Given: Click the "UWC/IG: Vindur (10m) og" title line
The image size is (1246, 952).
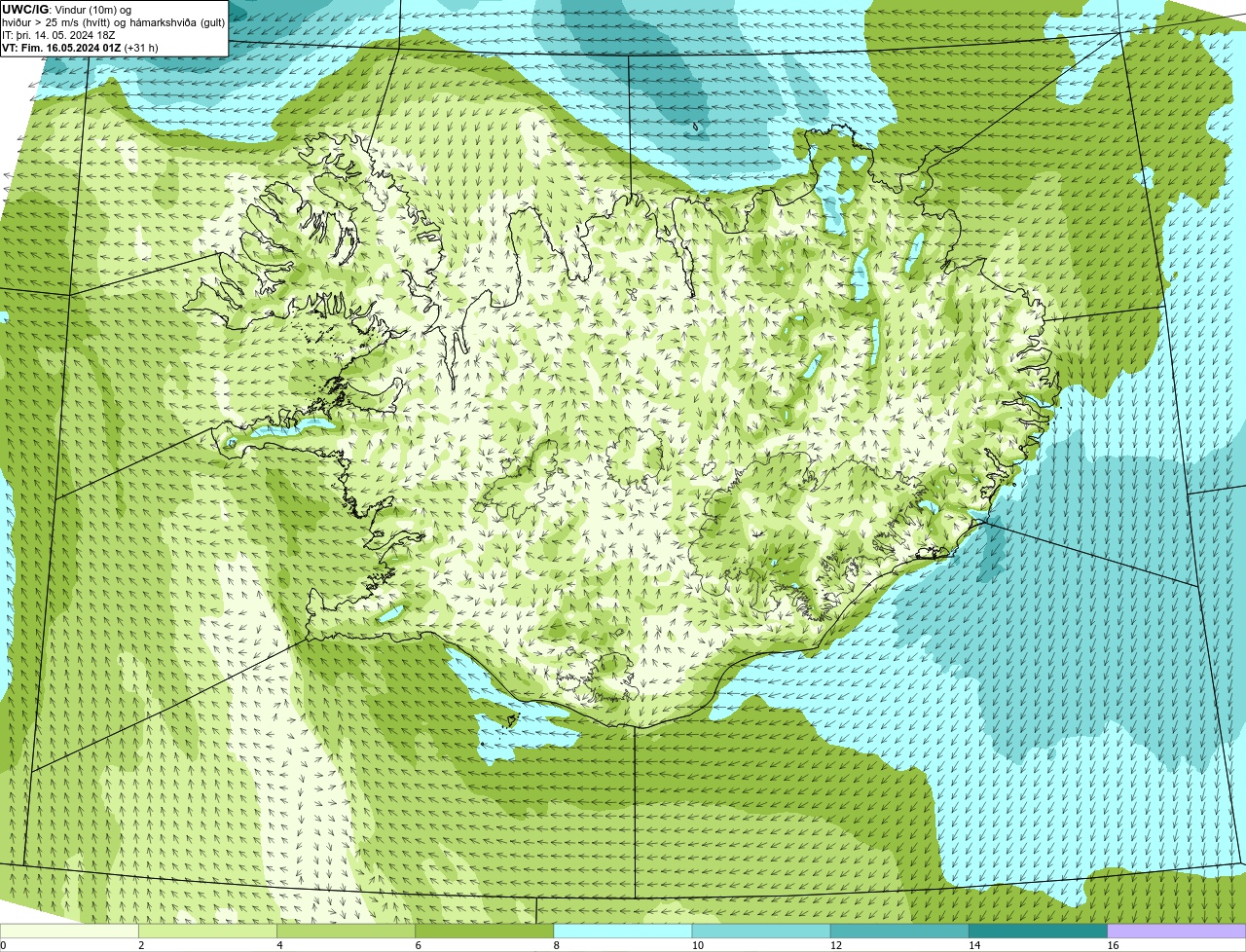Looking at the screenshot, I should tap(66, 10).
